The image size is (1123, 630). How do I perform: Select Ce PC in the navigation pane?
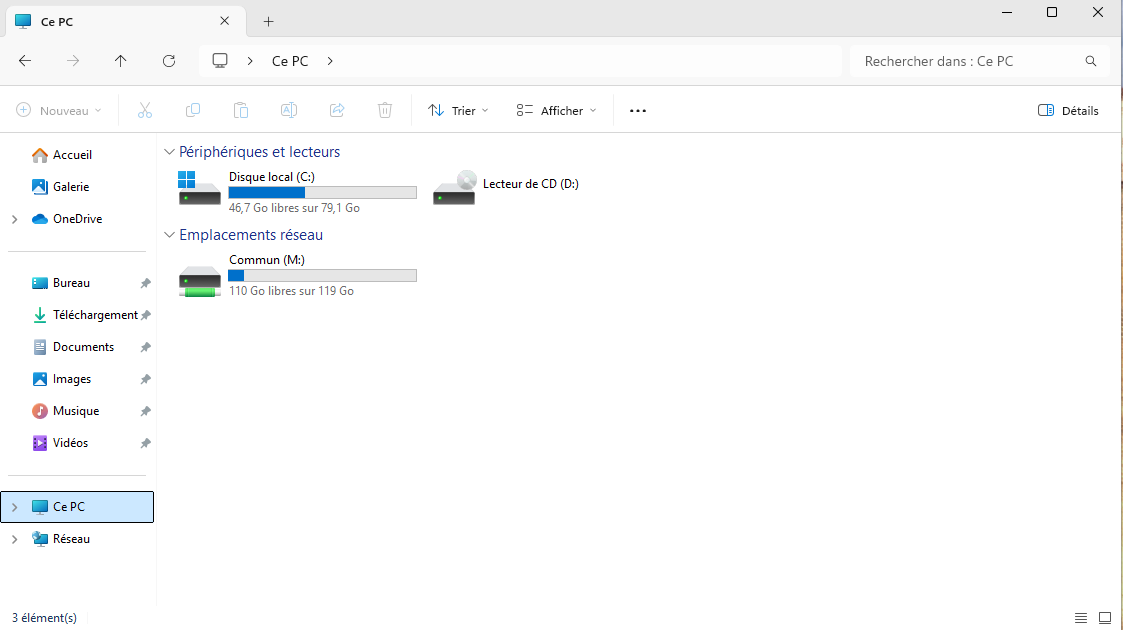(77, 507)
